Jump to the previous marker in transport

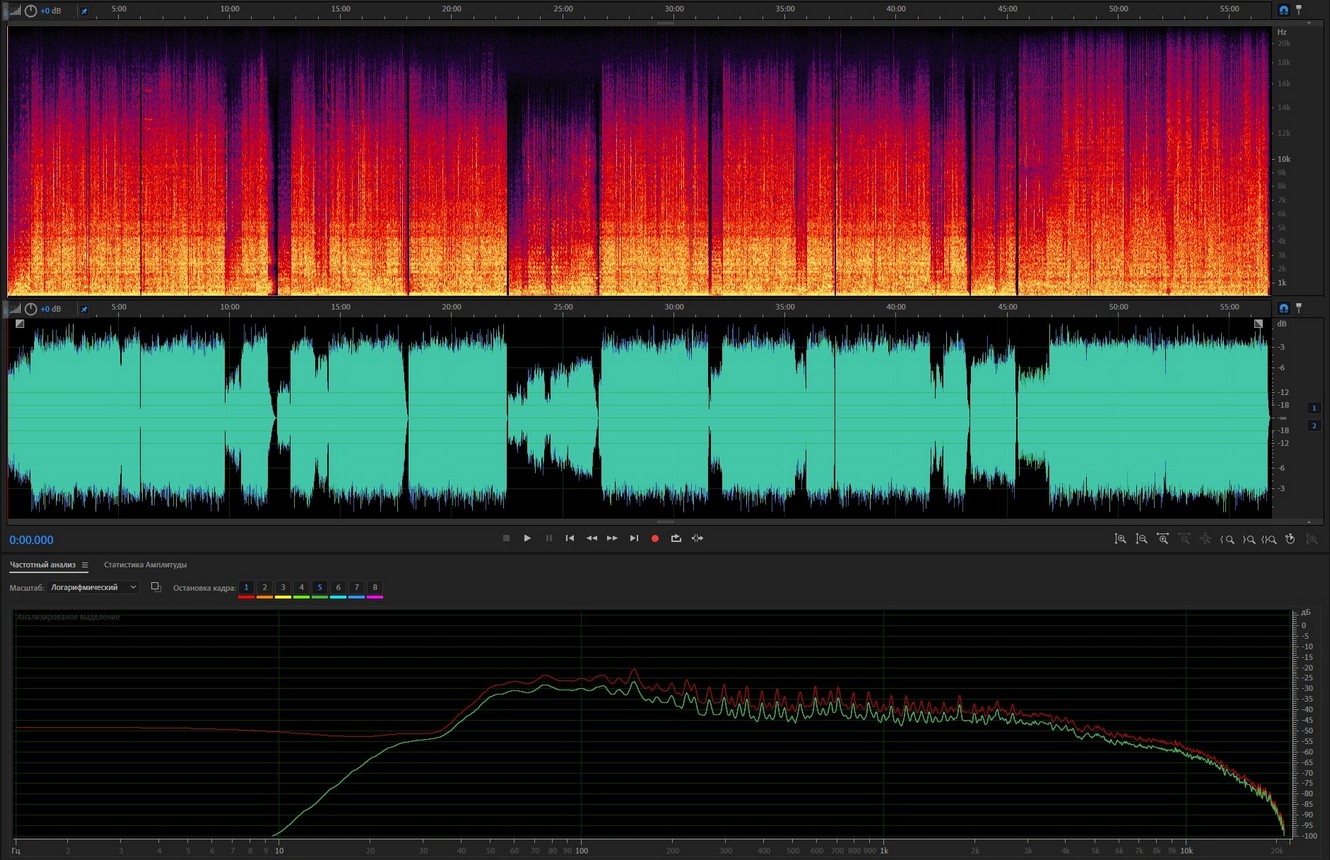tap(570, 538)
